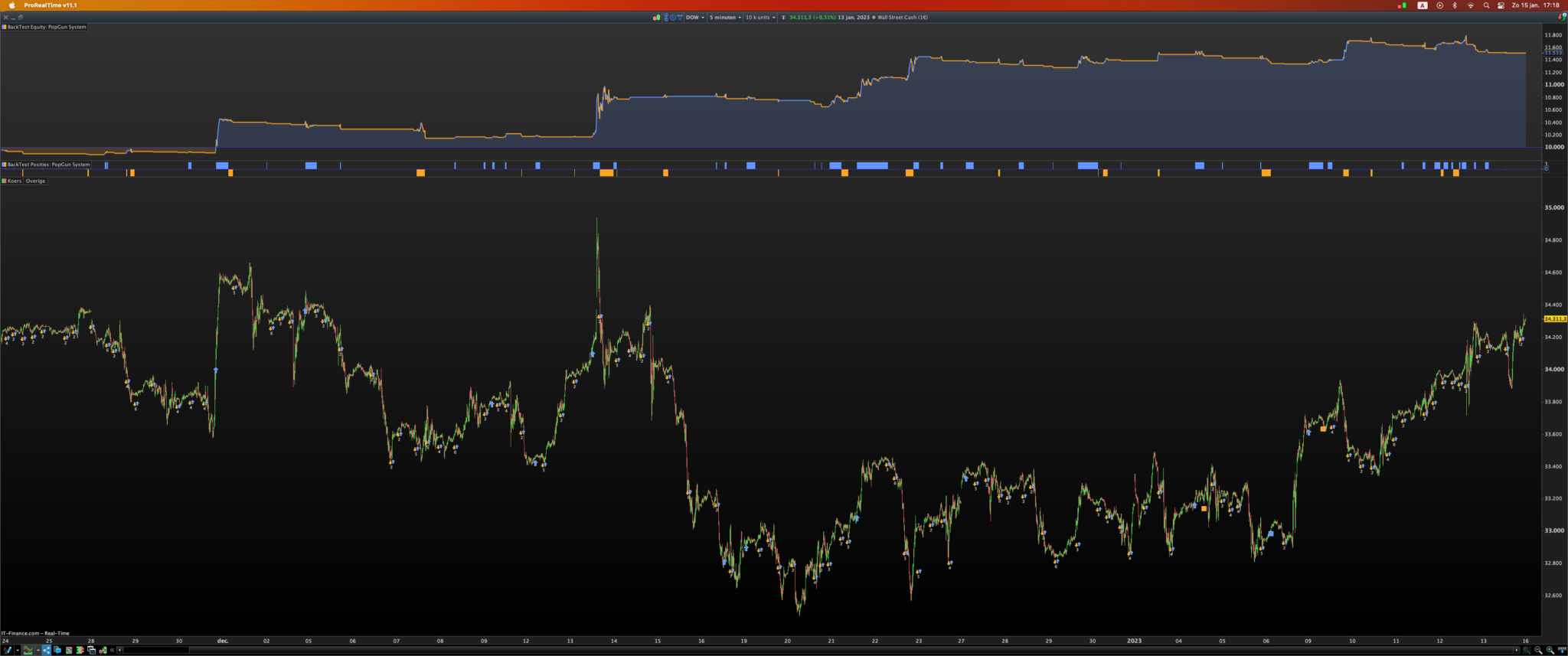Click the scrollbar left arrow
Viewport: 1568px width, 656px height.
coord(119,650)
